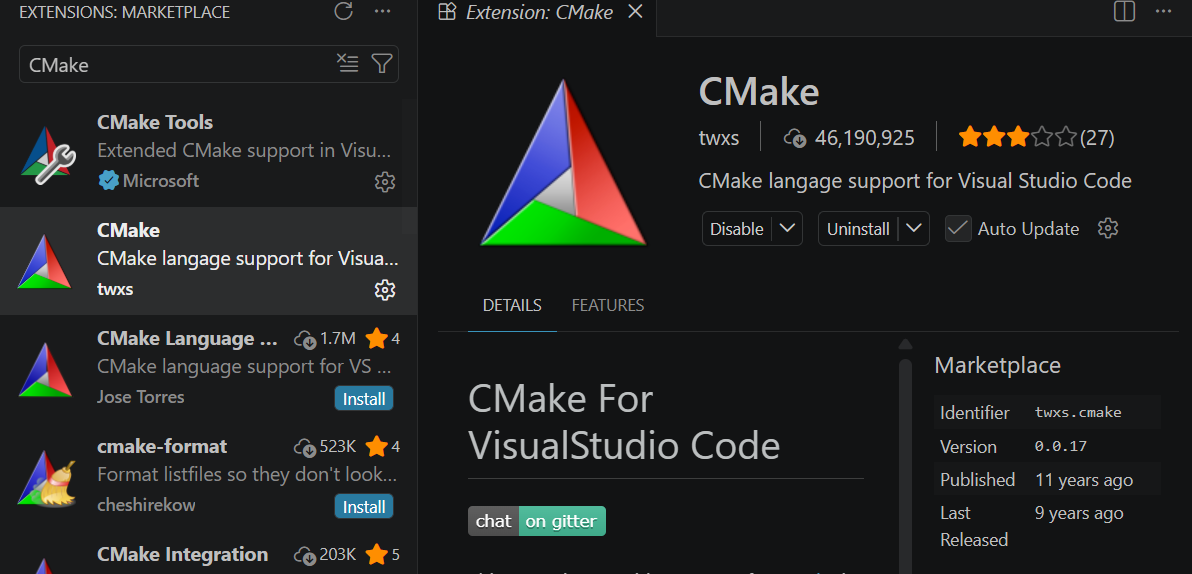The image size is (1192, 574).
Task: Open the twxs publisher link
Action: [x=718, y=138]
